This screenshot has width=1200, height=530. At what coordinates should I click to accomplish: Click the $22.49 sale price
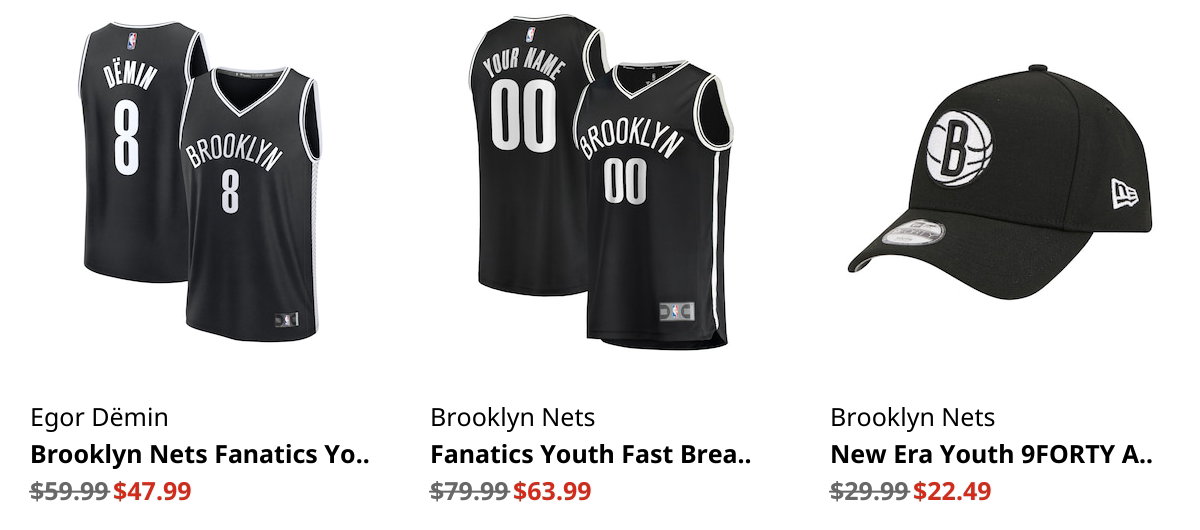(x=952, y=491)
